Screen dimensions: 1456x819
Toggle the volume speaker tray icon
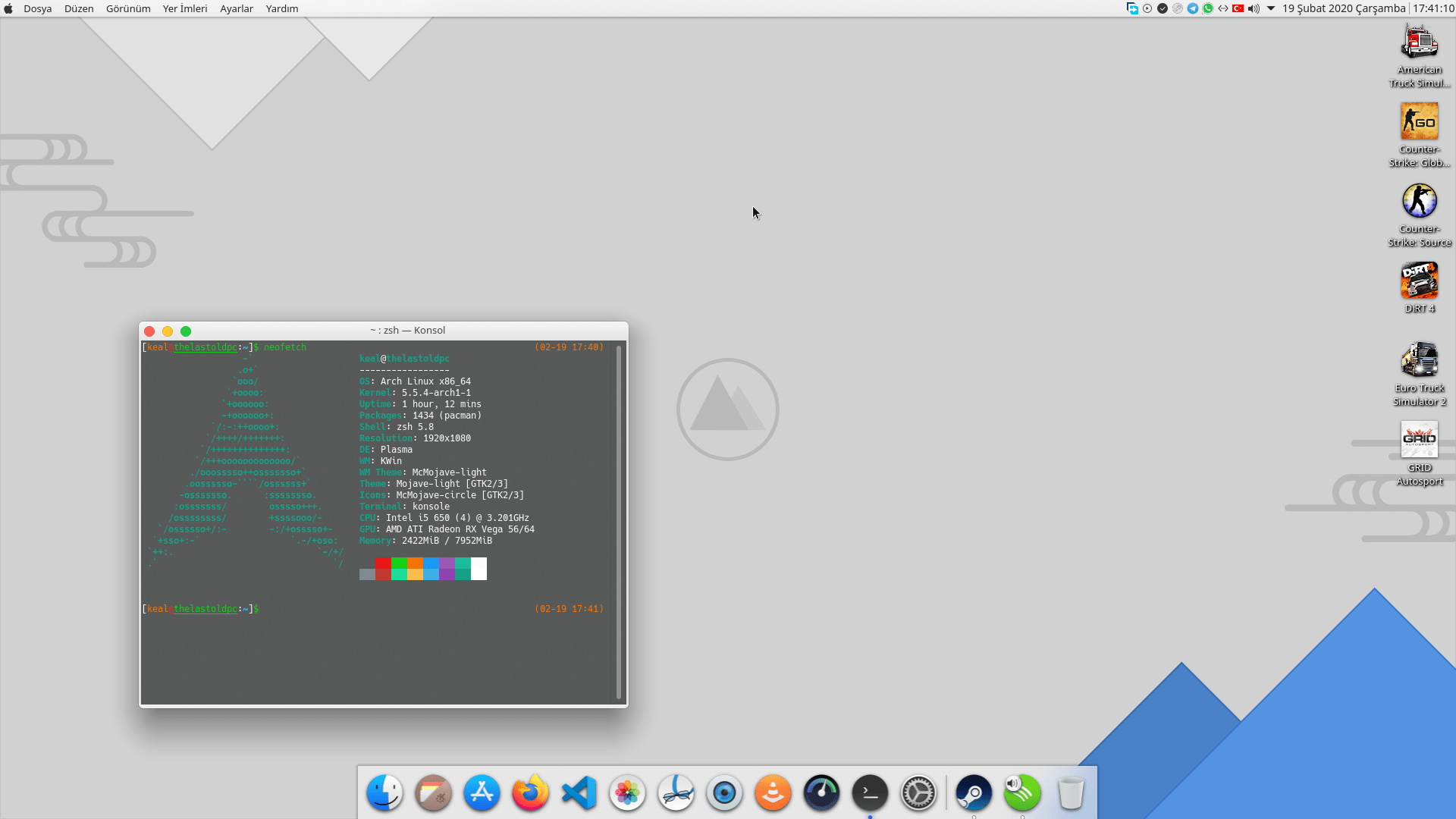(x=1254, y=8)
